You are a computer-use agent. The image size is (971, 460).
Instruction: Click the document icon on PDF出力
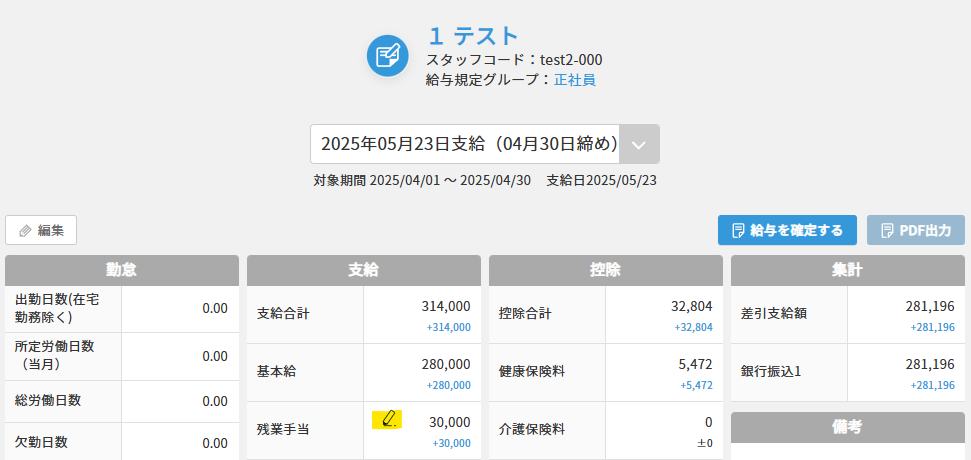pyautogui.click(x=886, y=230)
